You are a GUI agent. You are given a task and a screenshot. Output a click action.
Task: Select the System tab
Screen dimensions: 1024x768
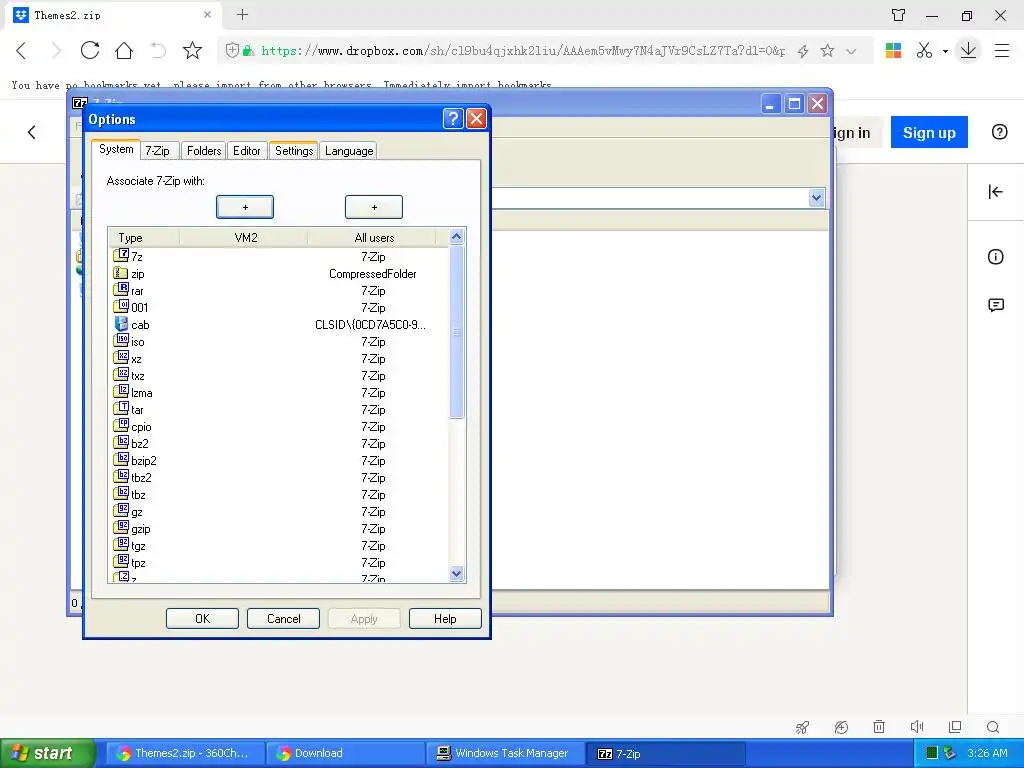[116, 150]
